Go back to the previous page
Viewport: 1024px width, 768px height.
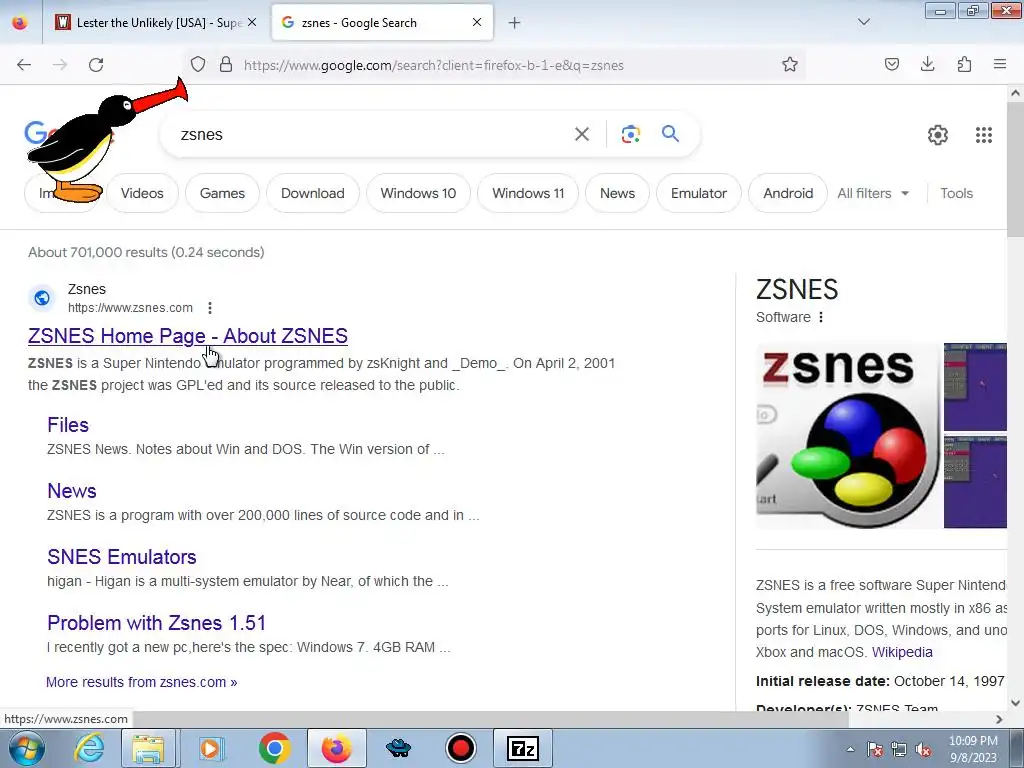(x=24, y=65)
